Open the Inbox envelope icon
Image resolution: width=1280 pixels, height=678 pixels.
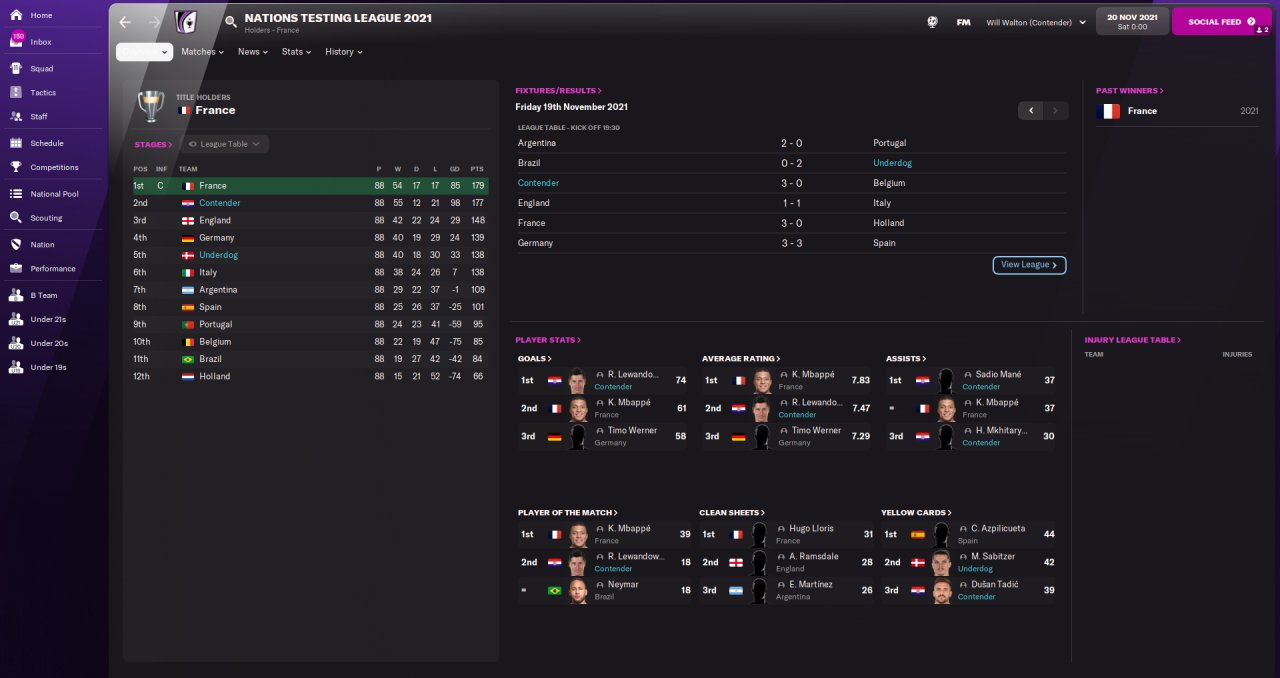click(16, 42)
